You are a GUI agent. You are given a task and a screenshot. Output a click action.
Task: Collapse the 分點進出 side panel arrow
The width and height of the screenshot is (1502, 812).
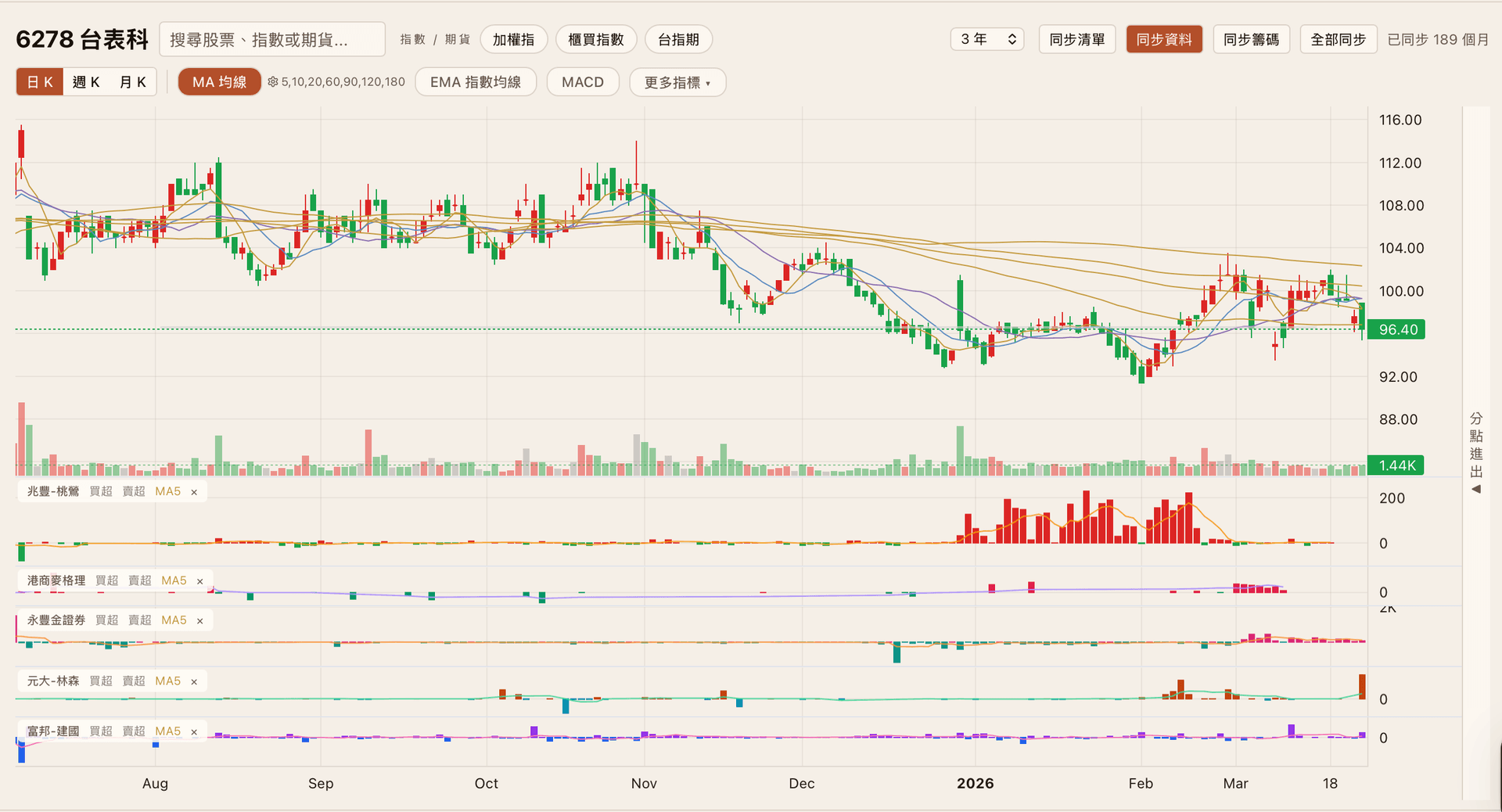1476,489
